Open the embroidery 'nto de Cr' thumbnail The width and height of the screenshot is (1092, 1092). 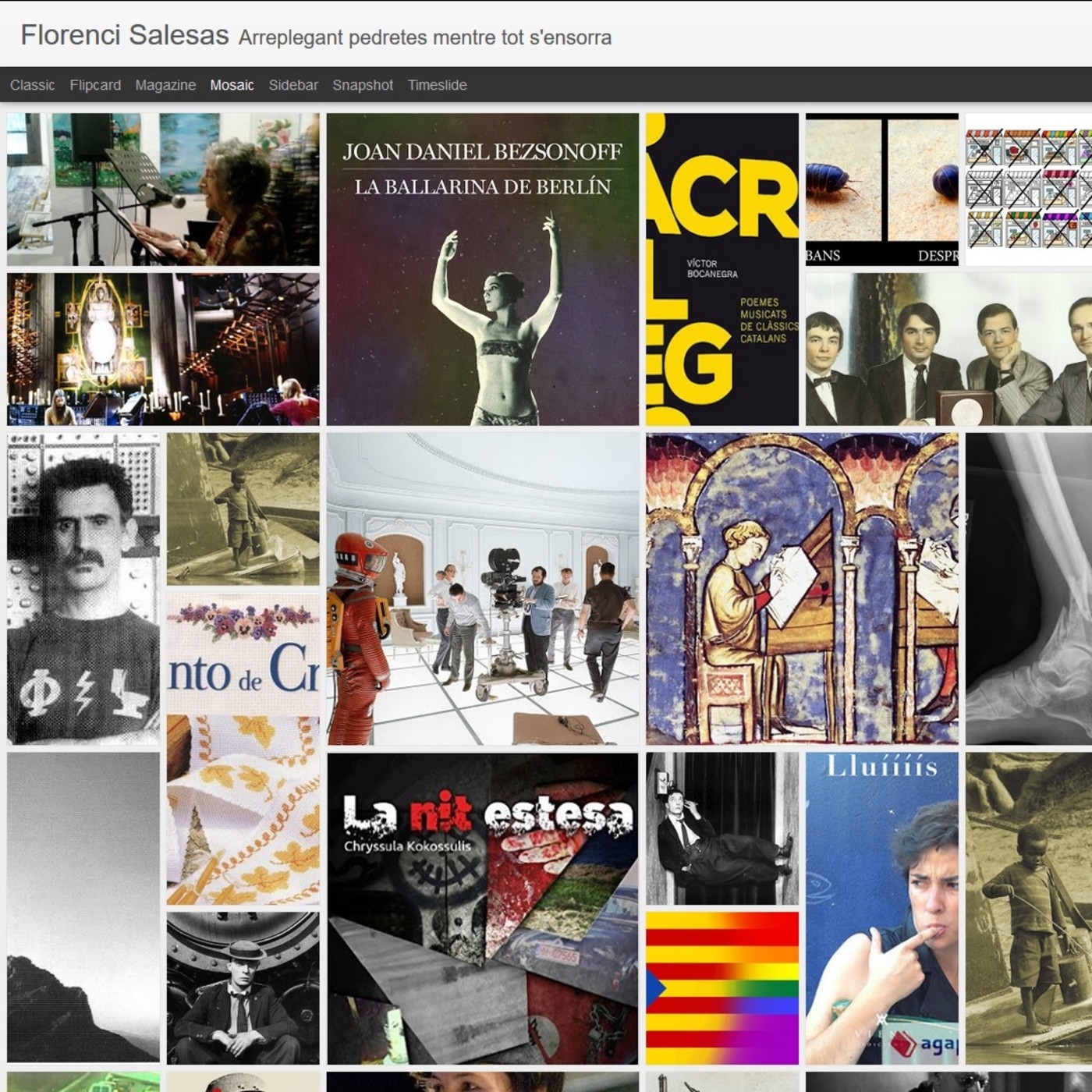pyautogui.click(x=243, y=749)
